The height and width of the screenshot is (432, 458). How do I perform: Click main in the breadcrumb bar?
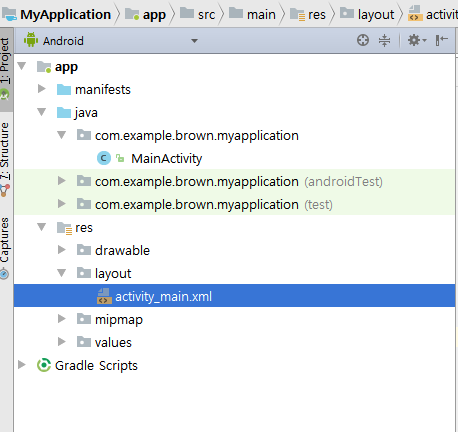tap(252, 15)
